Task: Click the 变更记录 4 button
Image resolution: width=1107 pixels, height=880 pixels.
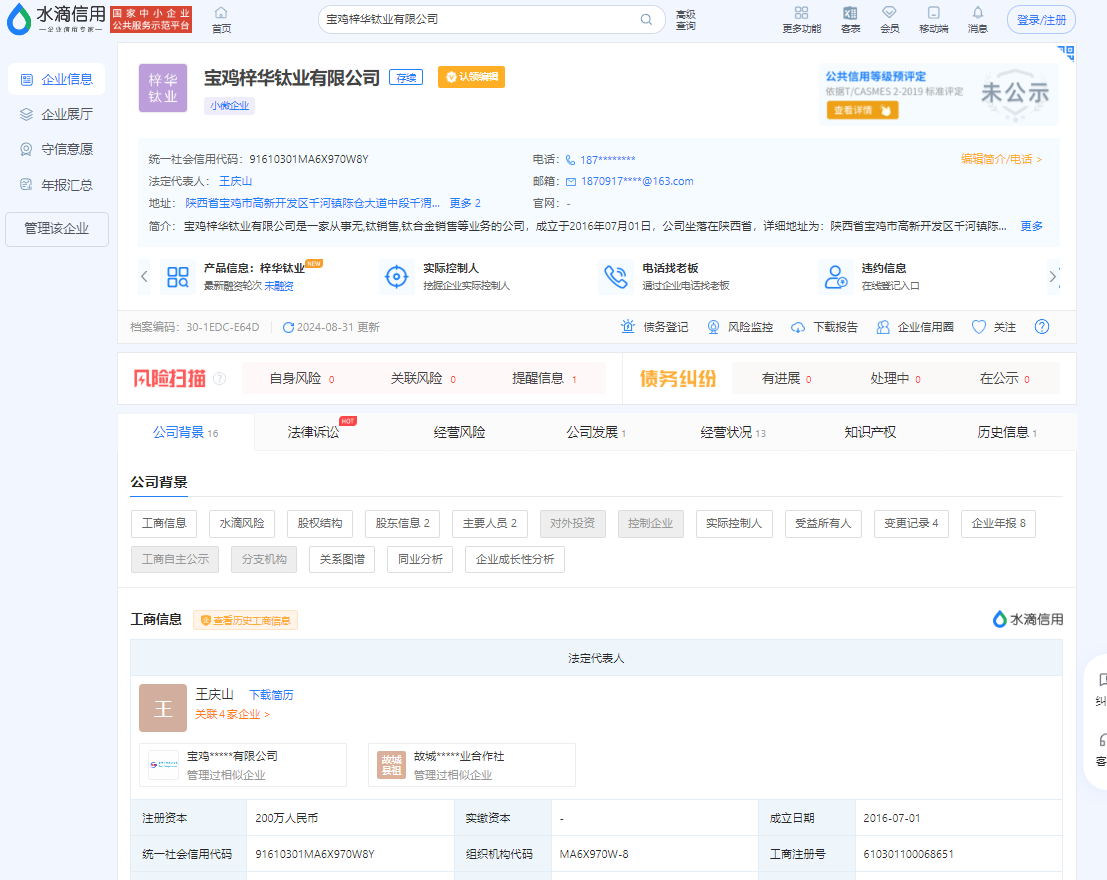Action: 911,523
